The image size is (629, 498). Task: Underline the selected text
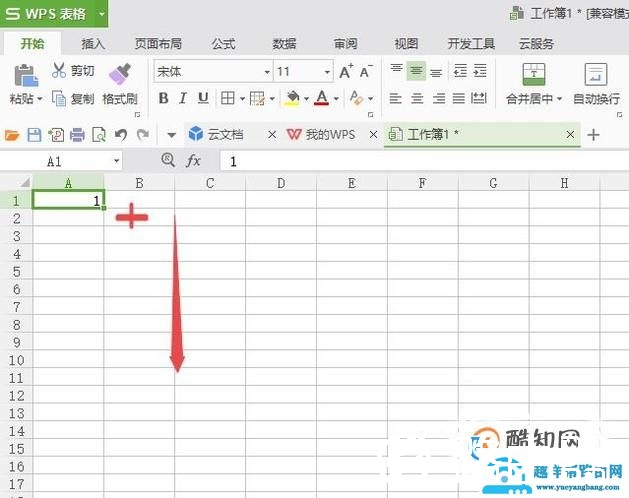[203, 98]
